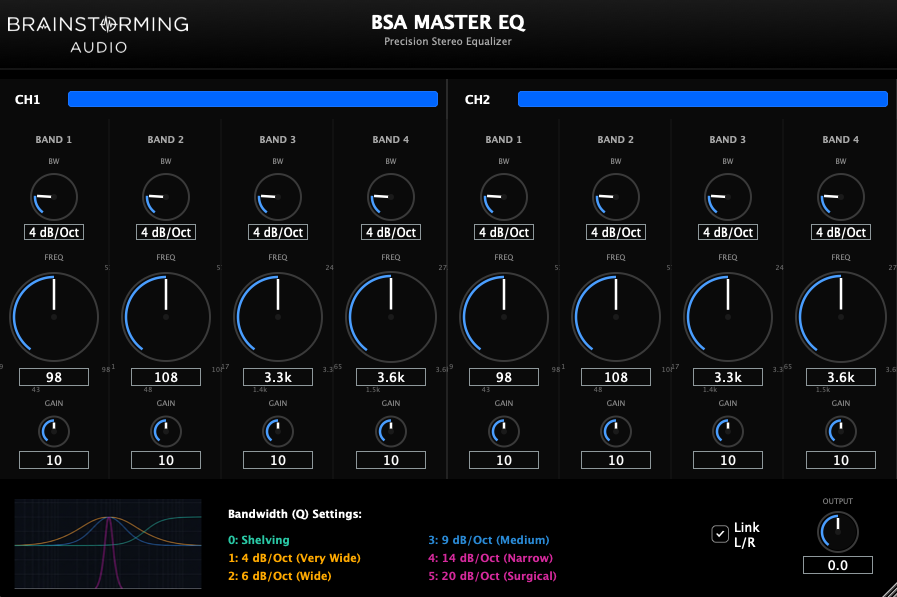
Task: Toggle CH2 blue enable bar
Action: (703, 99)
